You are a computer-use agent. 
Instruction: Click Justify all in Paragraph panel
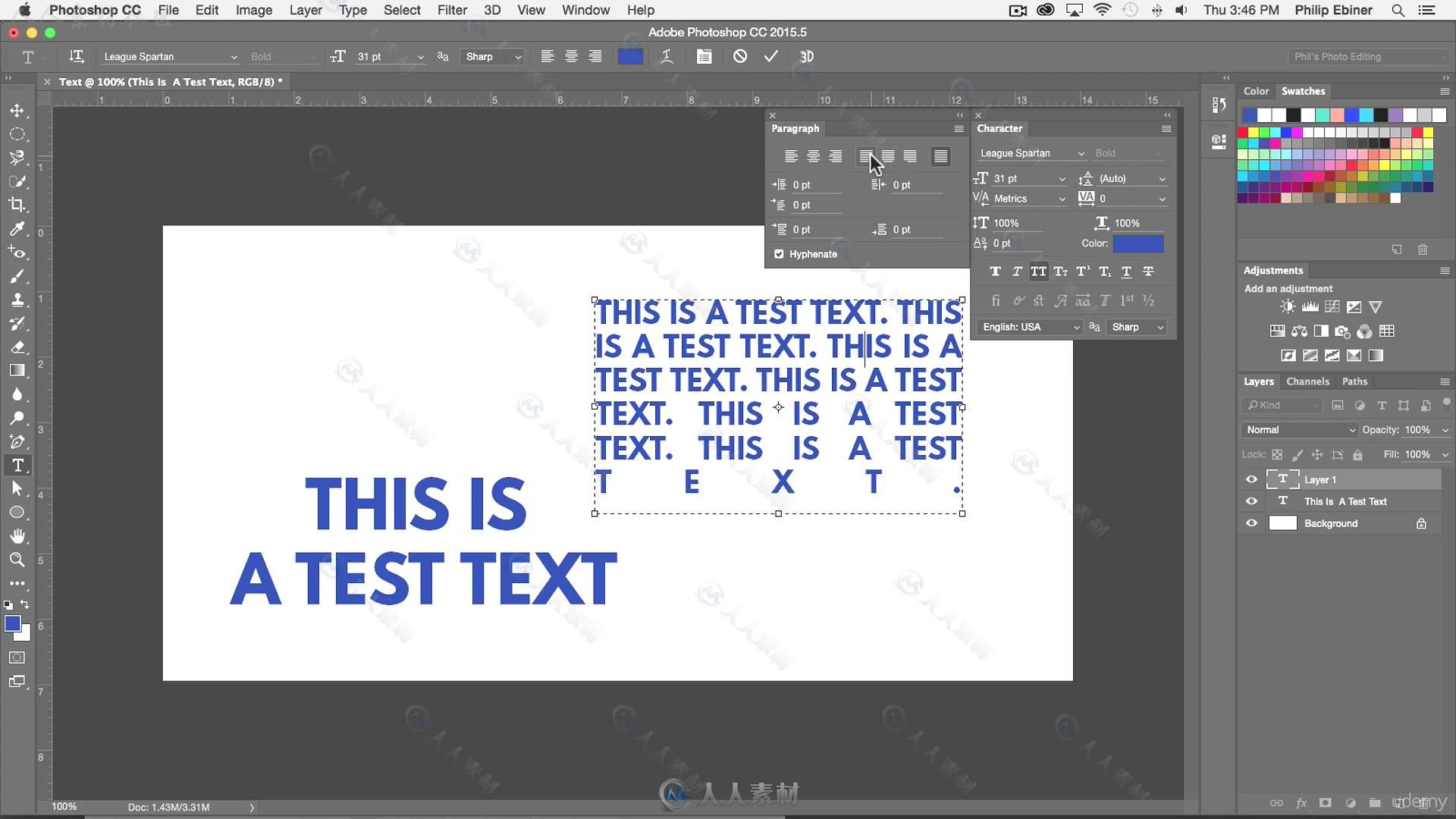(x=940, y=156)
